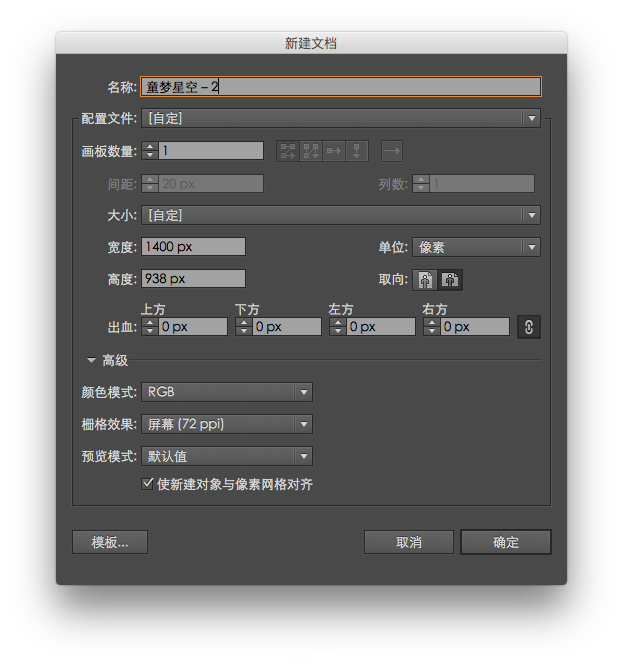The height and width of the screenshot is (665, 623).
Task: Click the right-to-left layout arrow icon
Action: tap(391, 151)
